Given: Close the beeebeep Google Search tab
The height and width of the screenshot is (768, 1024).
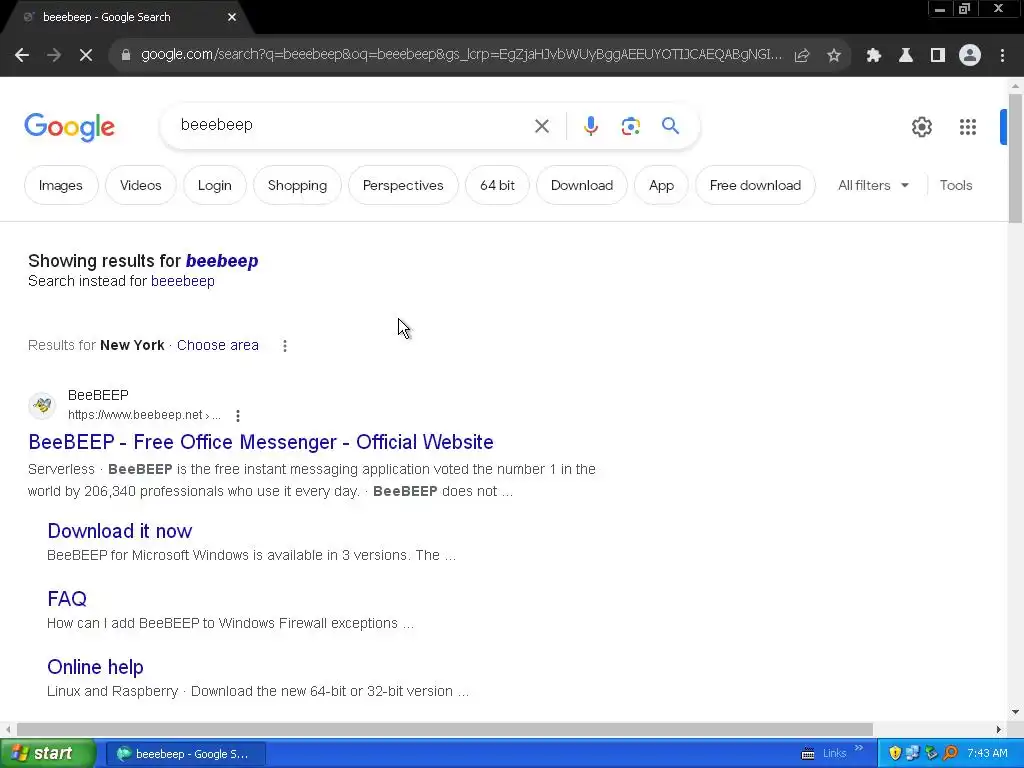Looking at the screenshot, I should 232,17.
